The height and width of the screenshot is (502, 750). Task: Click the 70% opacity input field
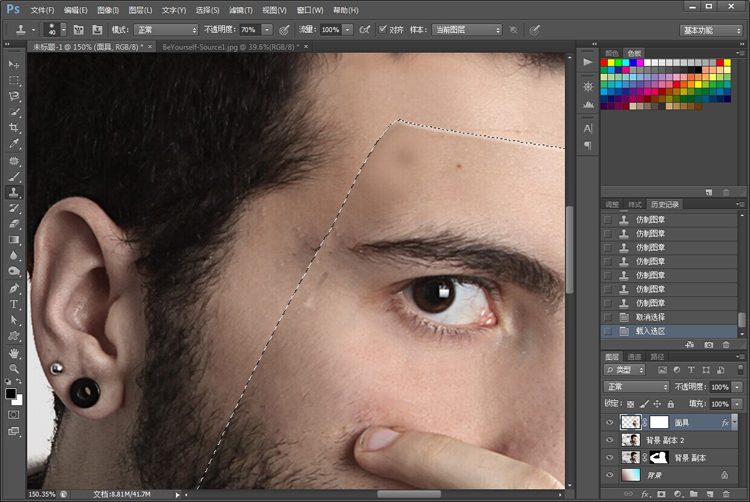coord(250,30)
